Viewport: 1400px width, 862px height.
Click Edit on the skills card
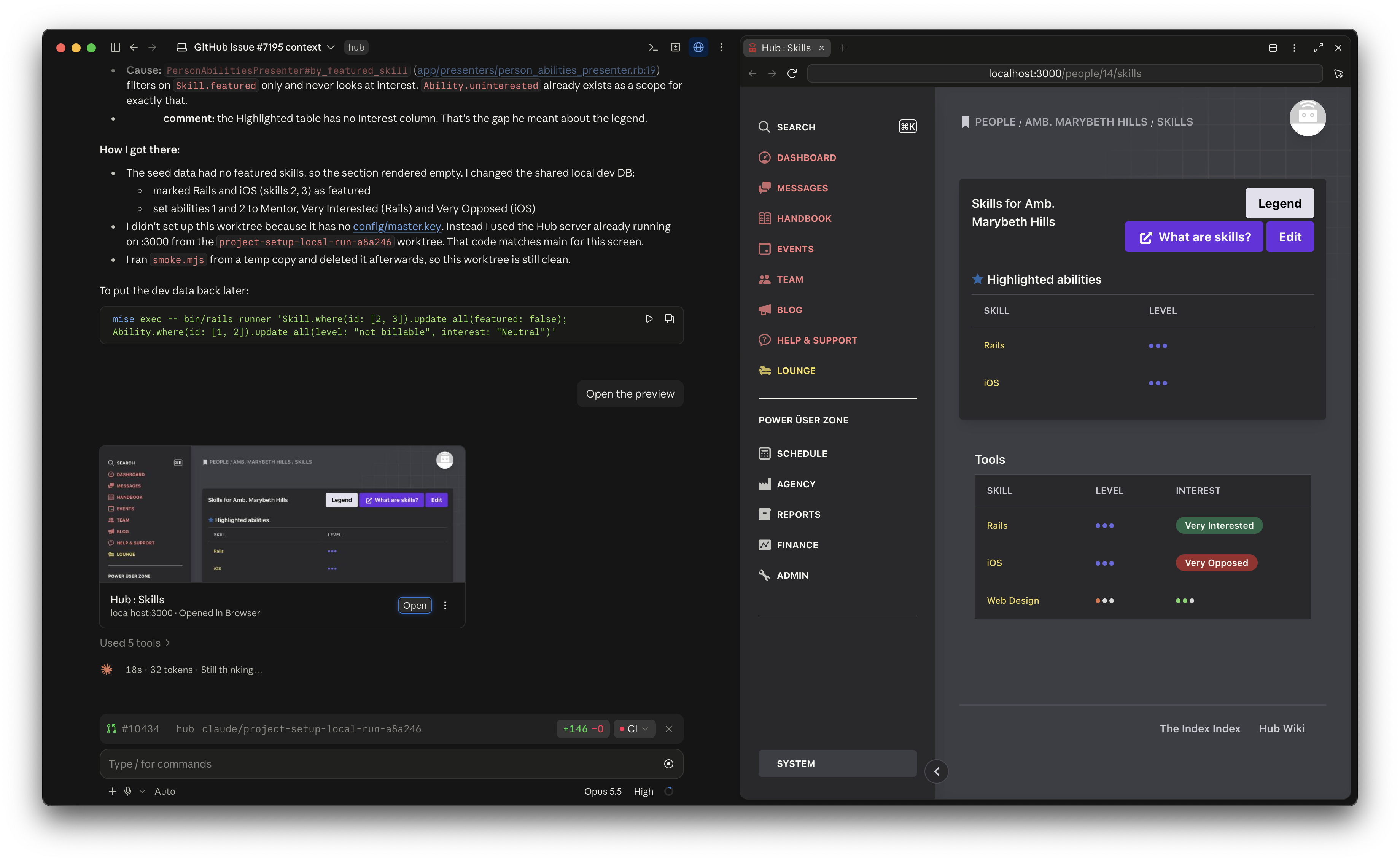(x=1289, y=237)
